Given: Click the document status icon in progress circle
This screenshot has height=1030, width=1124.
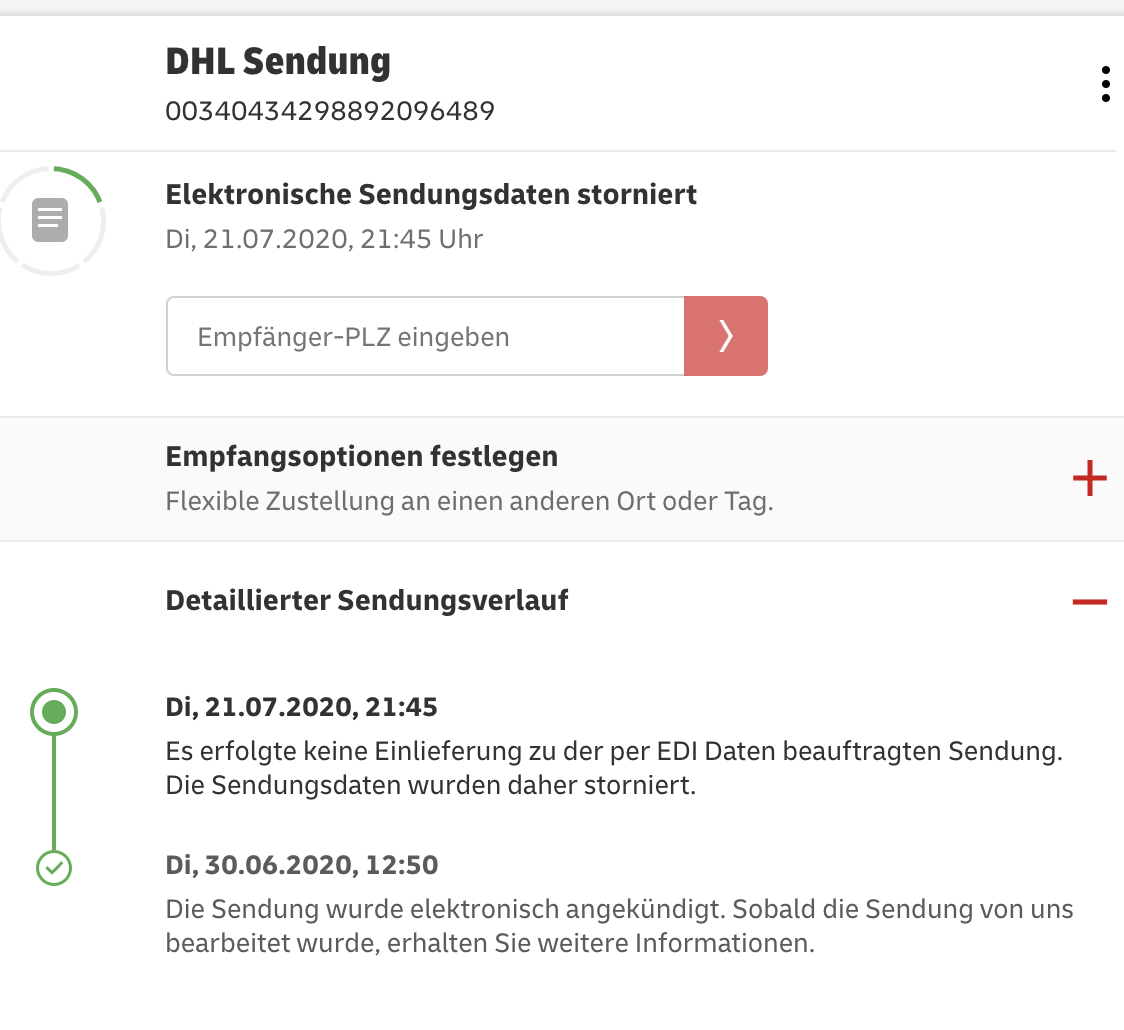Looking at the screenshot, I should [50, 220].
